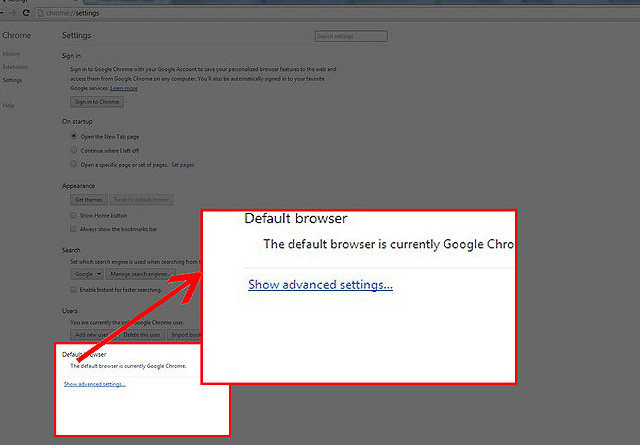Click the page icon in address bar
This screenshot has width=640, height=445.
click(40, 13)
